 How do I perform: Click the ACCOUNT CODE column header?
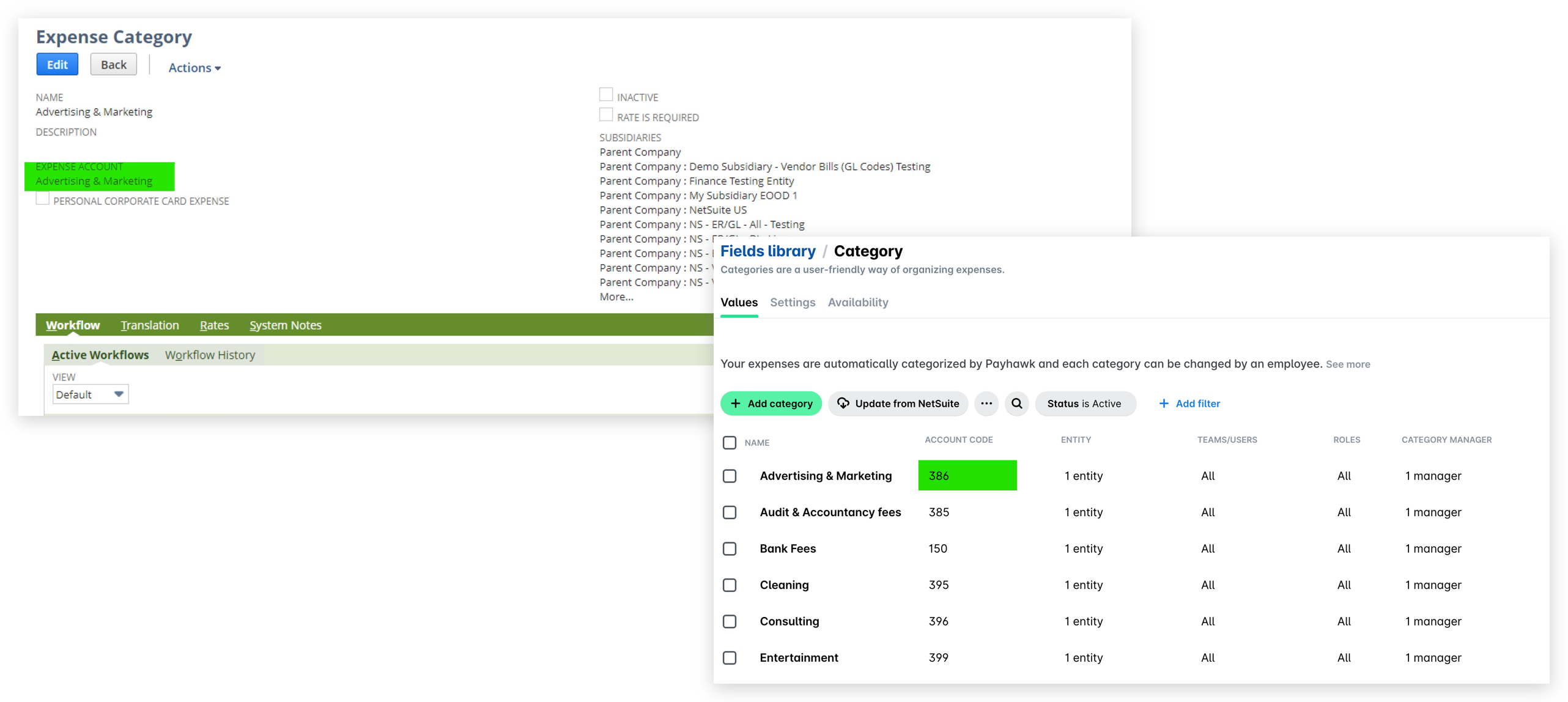click(x=958, y=440)
